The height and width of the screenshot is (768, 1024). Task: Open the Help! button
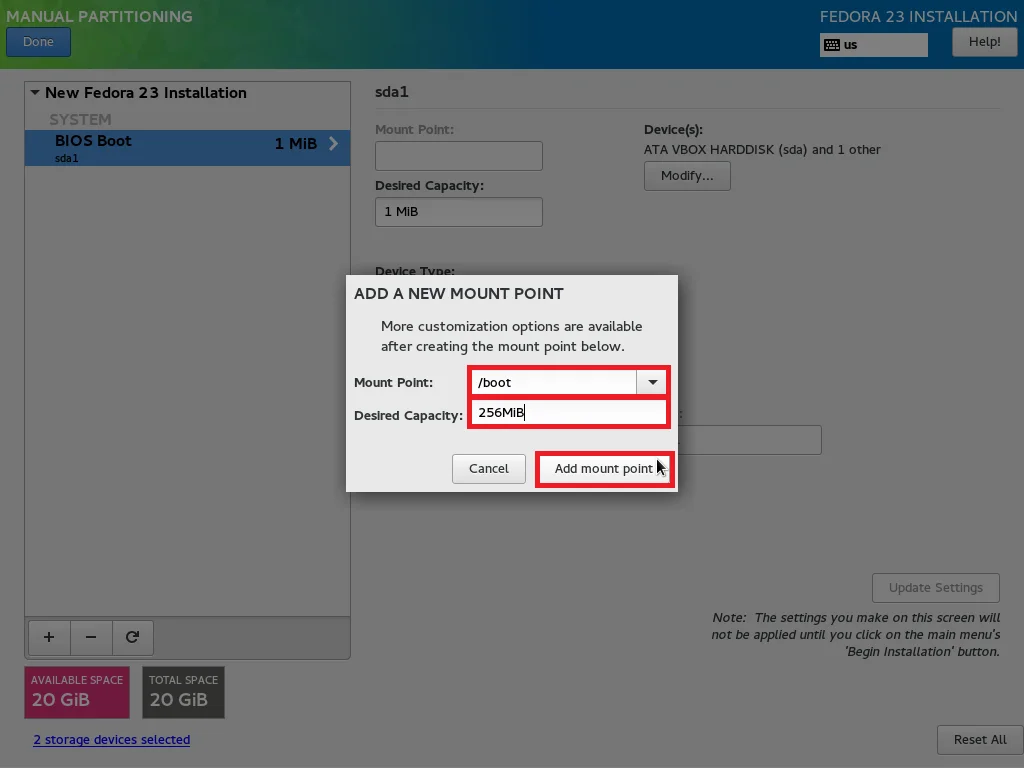coord(984,42)
